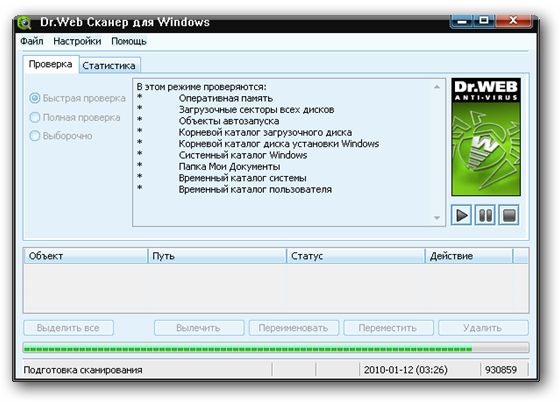The width and height of the screenshot is (560, 402).
Task: Click the scroll down arrow in info box
Action: 437,218
